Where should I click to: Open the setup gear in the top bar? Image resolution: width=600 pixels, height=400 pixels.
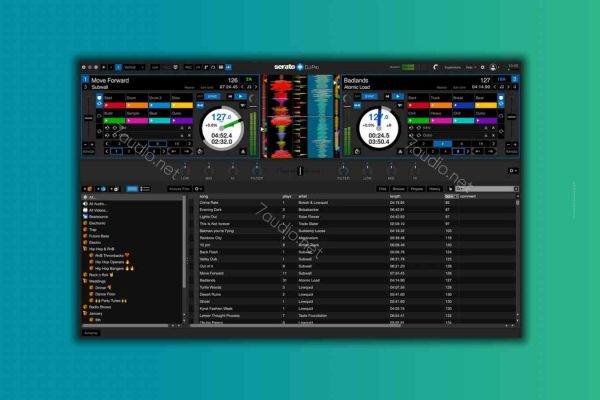483,67
